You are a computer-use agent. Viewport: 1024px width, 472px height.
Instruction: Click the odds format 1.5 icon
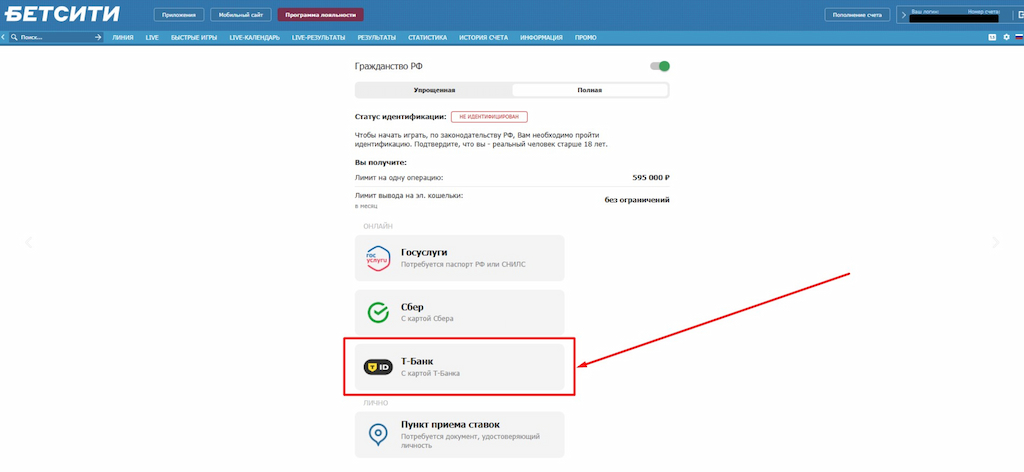993,38
